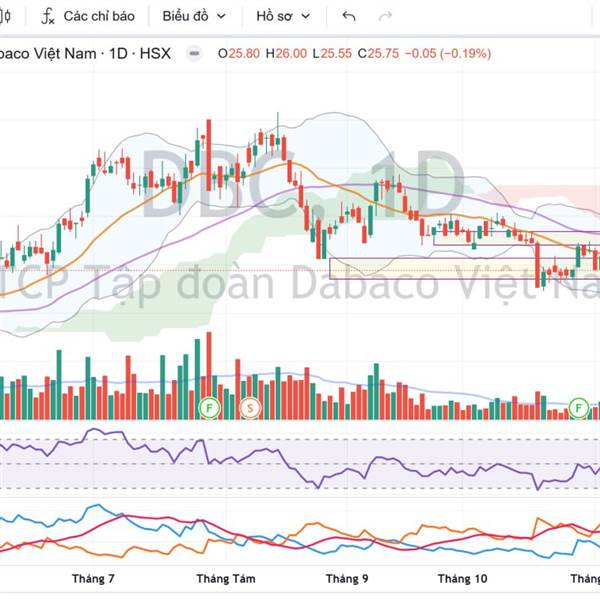Click the Tháng 9 time axis label
The width and height of the screenshot is (600, 600).
coord(347,579)
